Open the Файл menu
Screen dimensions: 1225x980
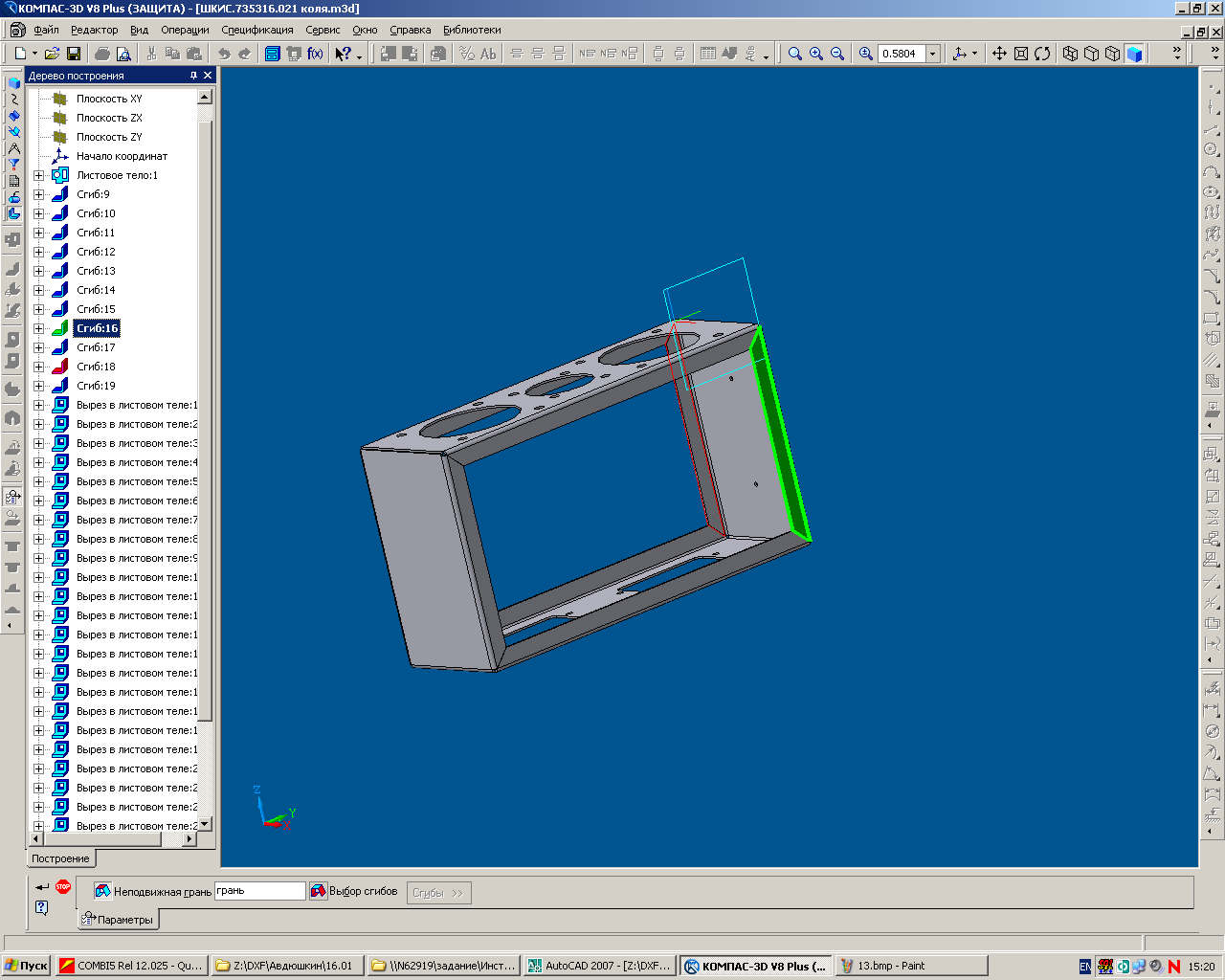click(46, 30)
